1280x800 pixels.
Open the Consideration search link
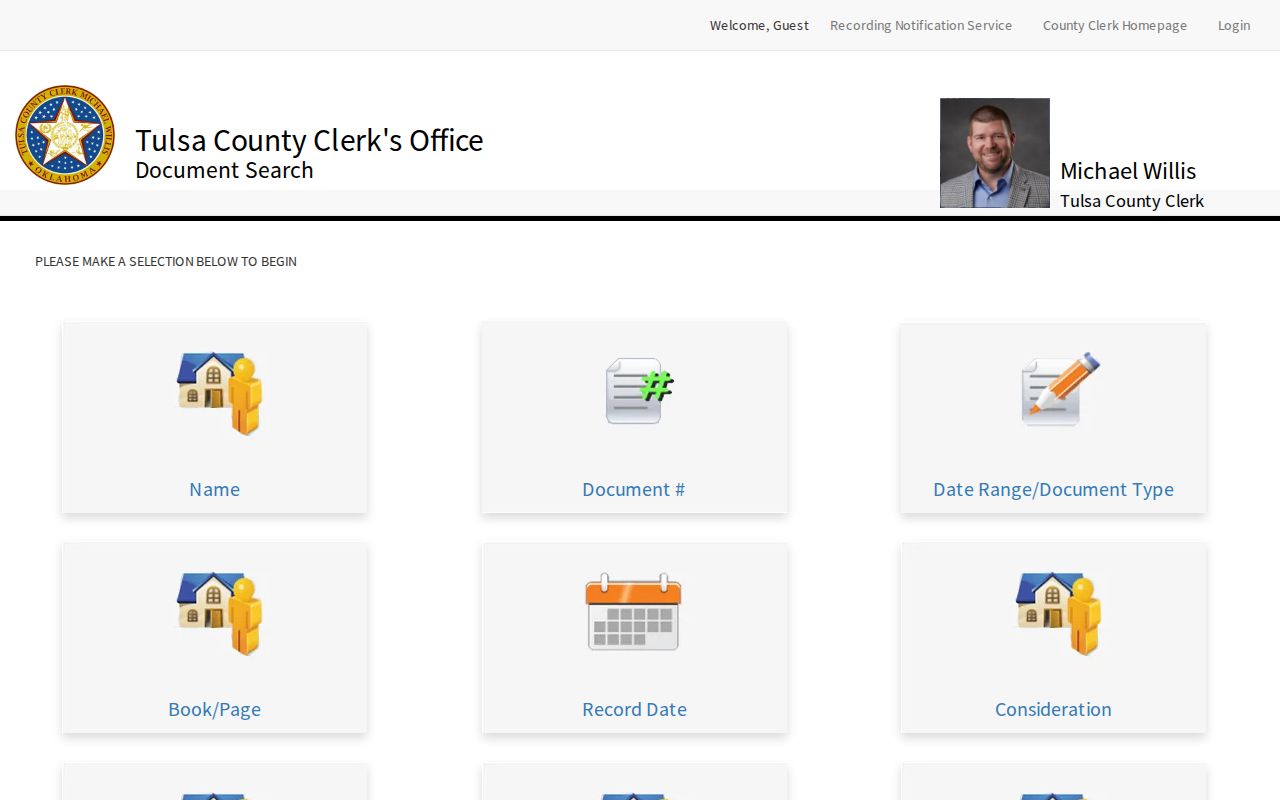[1053, 709]
